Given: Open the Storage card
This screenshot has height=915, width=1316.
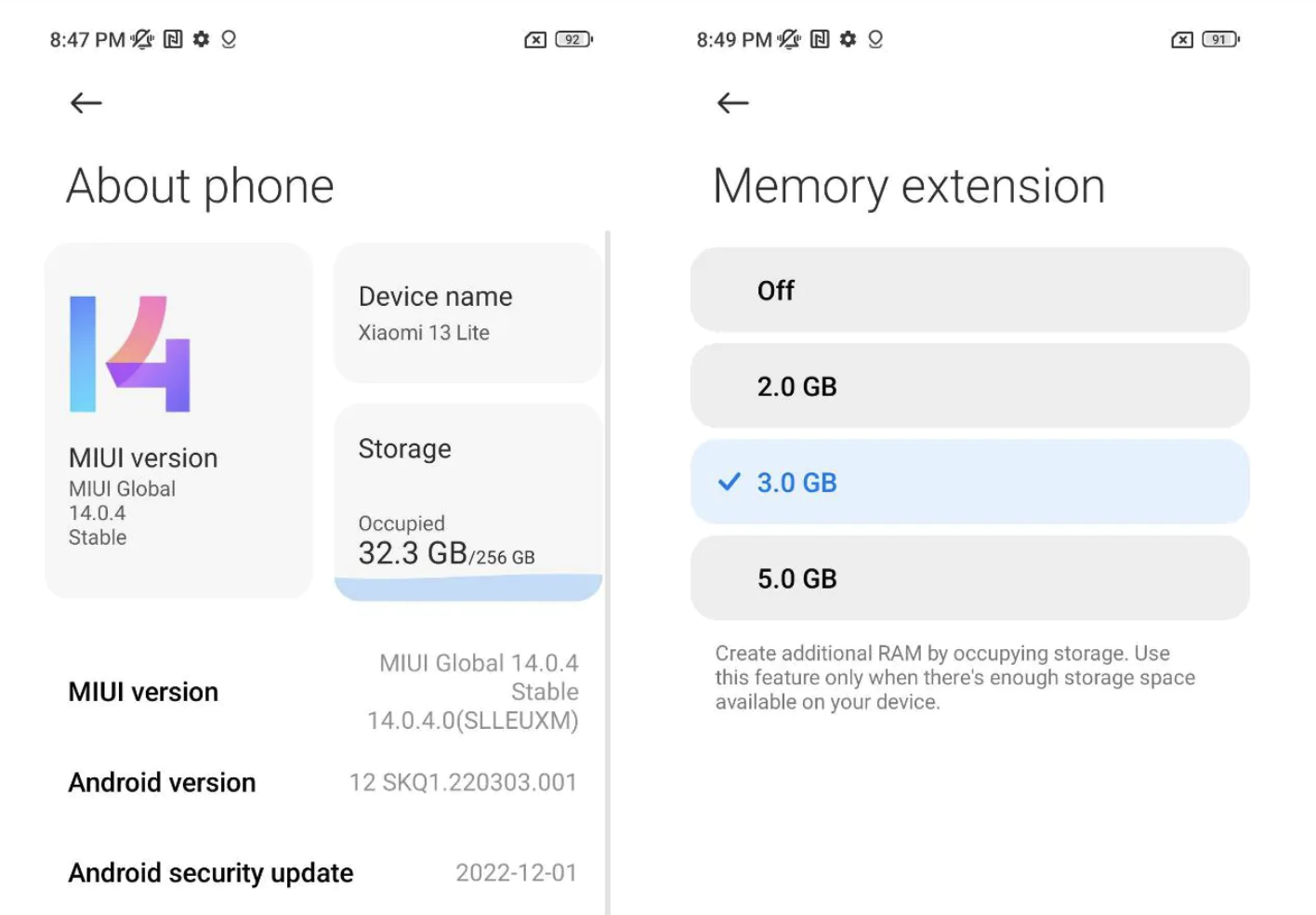Looking at the screenshot, I should tap(468, 502).
